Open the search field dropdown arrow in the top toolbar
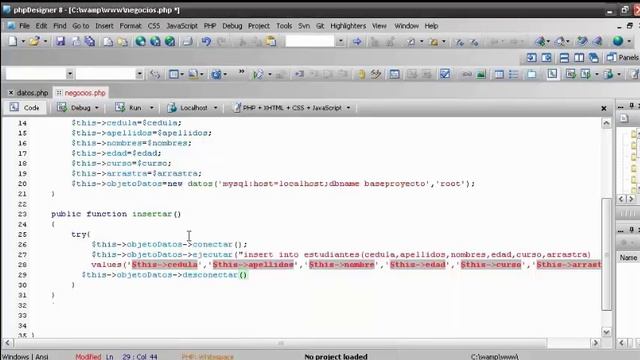 click(340, 41)
